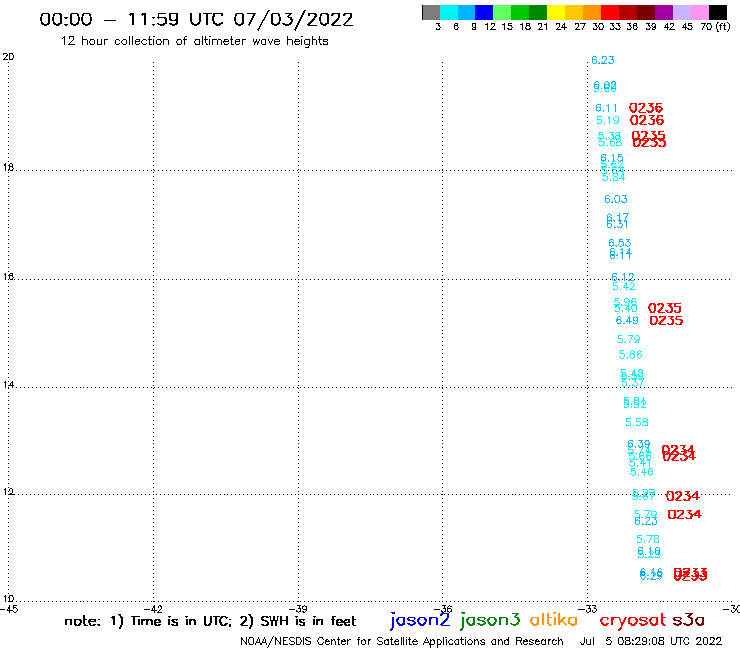Screen dimensions: 740x650
Task: Click the bright red legend swatch
Action: 610,12
